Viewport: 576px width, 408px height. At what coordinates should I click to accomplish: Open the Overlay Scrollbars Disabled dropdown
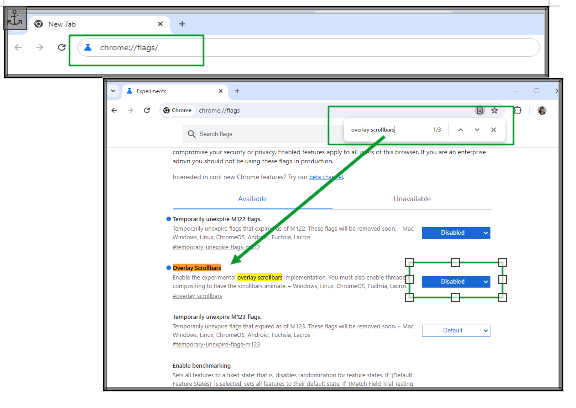click(x=456, y=282)
